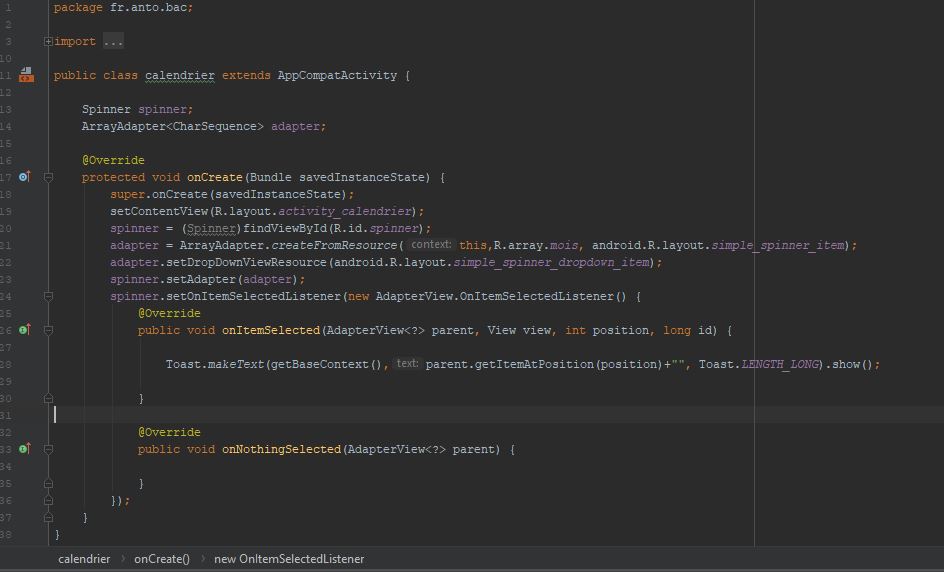944x572 pixels.
Task: Click the underlined (Spinner) cast
Action: [x=211, y=228]
